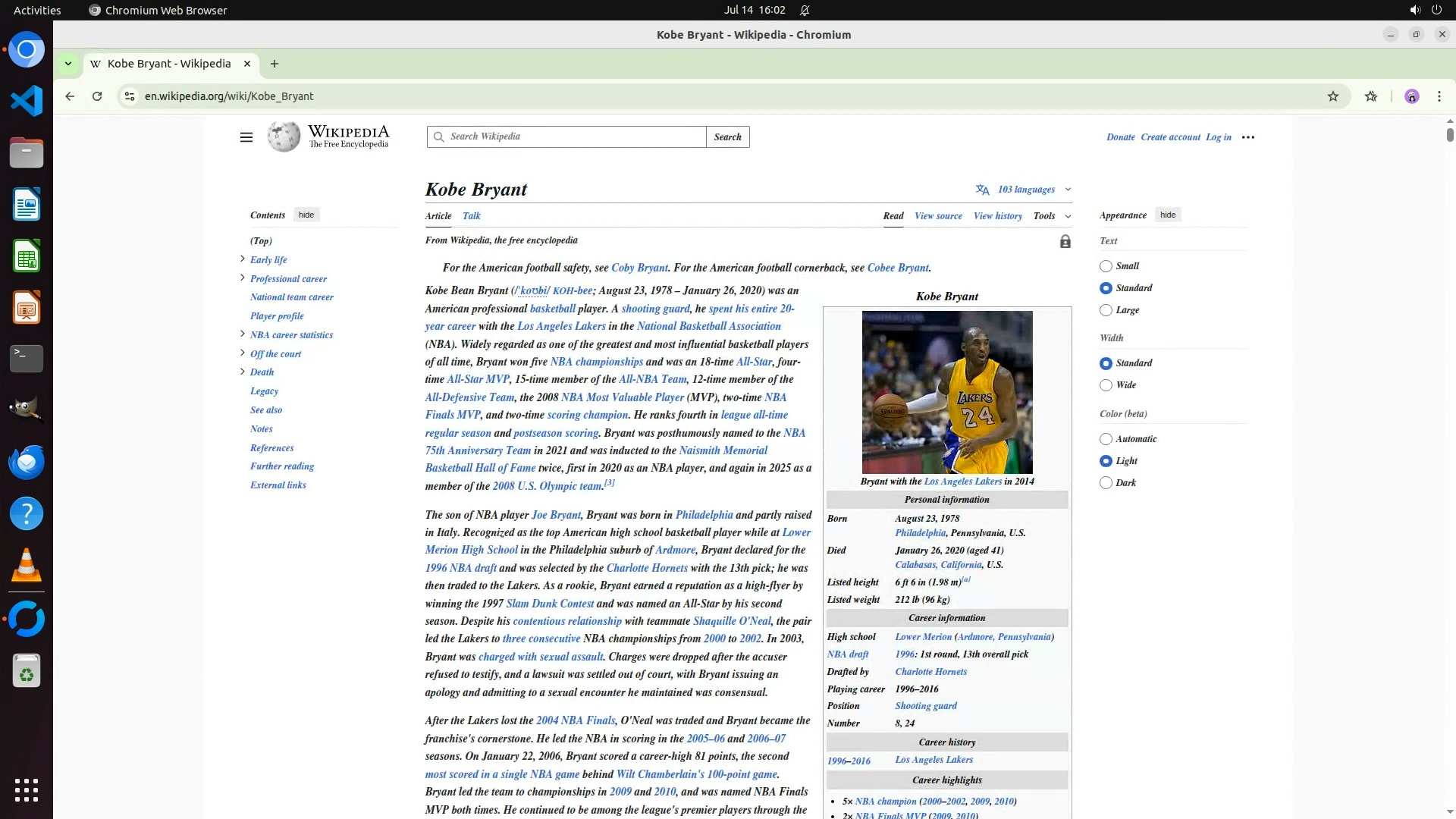Reload the page using refresh icon
The image size is (1456, 819).
tap(97, 96)
